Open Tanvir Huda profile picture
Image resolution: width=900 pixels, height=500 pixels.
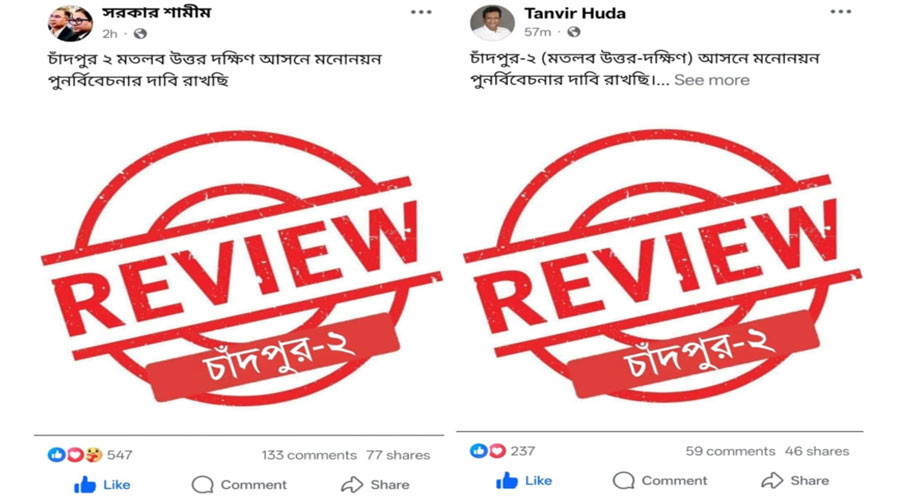point(492,23)
